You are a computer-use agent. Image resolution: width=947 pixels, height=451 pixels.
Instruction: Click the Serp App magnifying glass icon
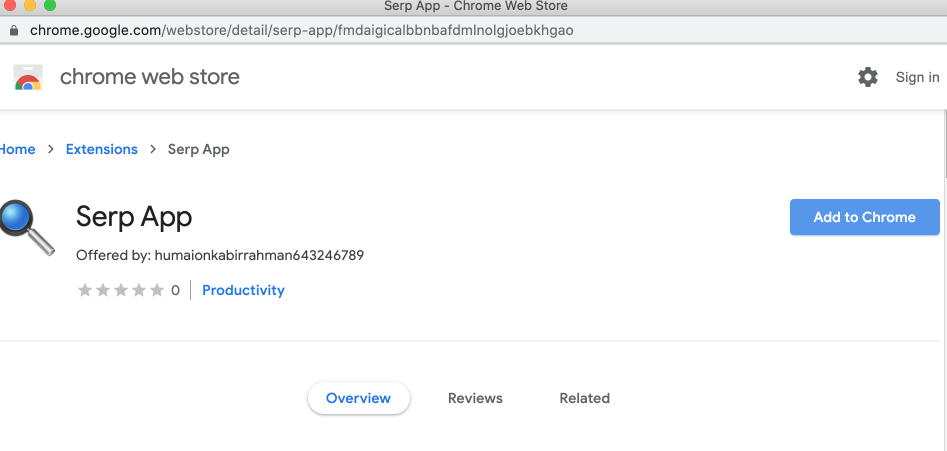(x=27, y=228)
